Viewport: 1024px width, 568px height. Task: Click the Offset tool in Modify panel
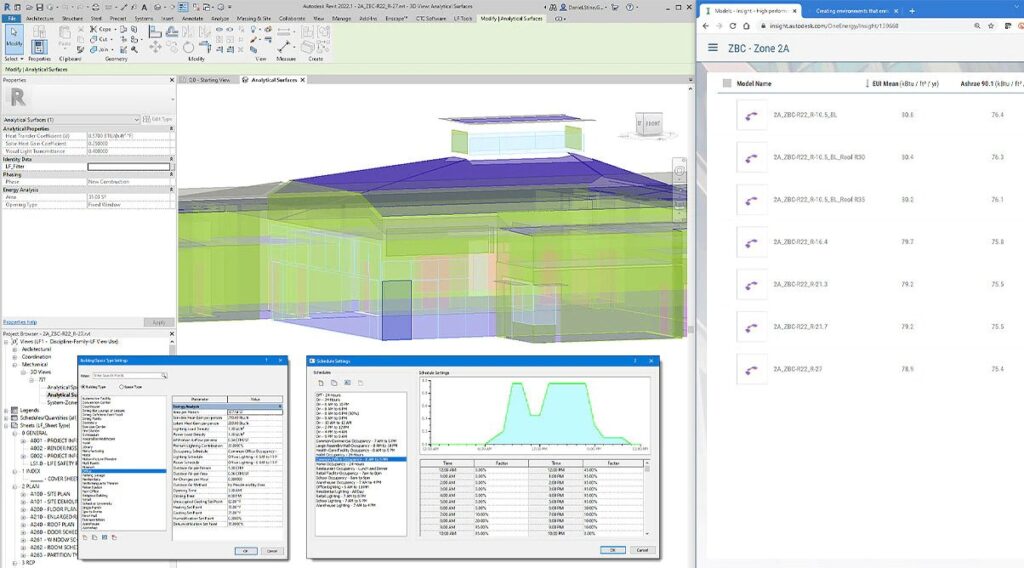point(172,31)
